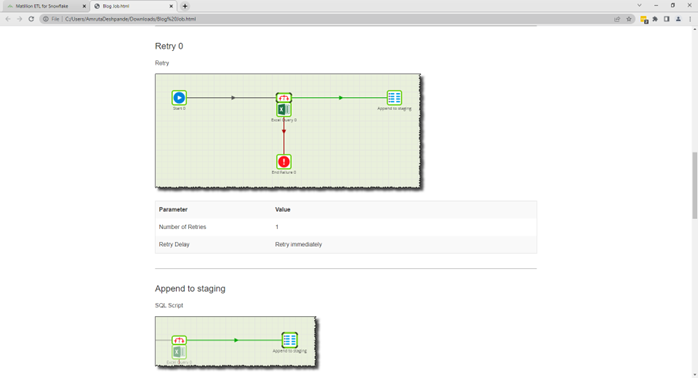
Task: Click the Append to staging table icon in first diagram
Action: pyautogui.click(x=394, y=98)
